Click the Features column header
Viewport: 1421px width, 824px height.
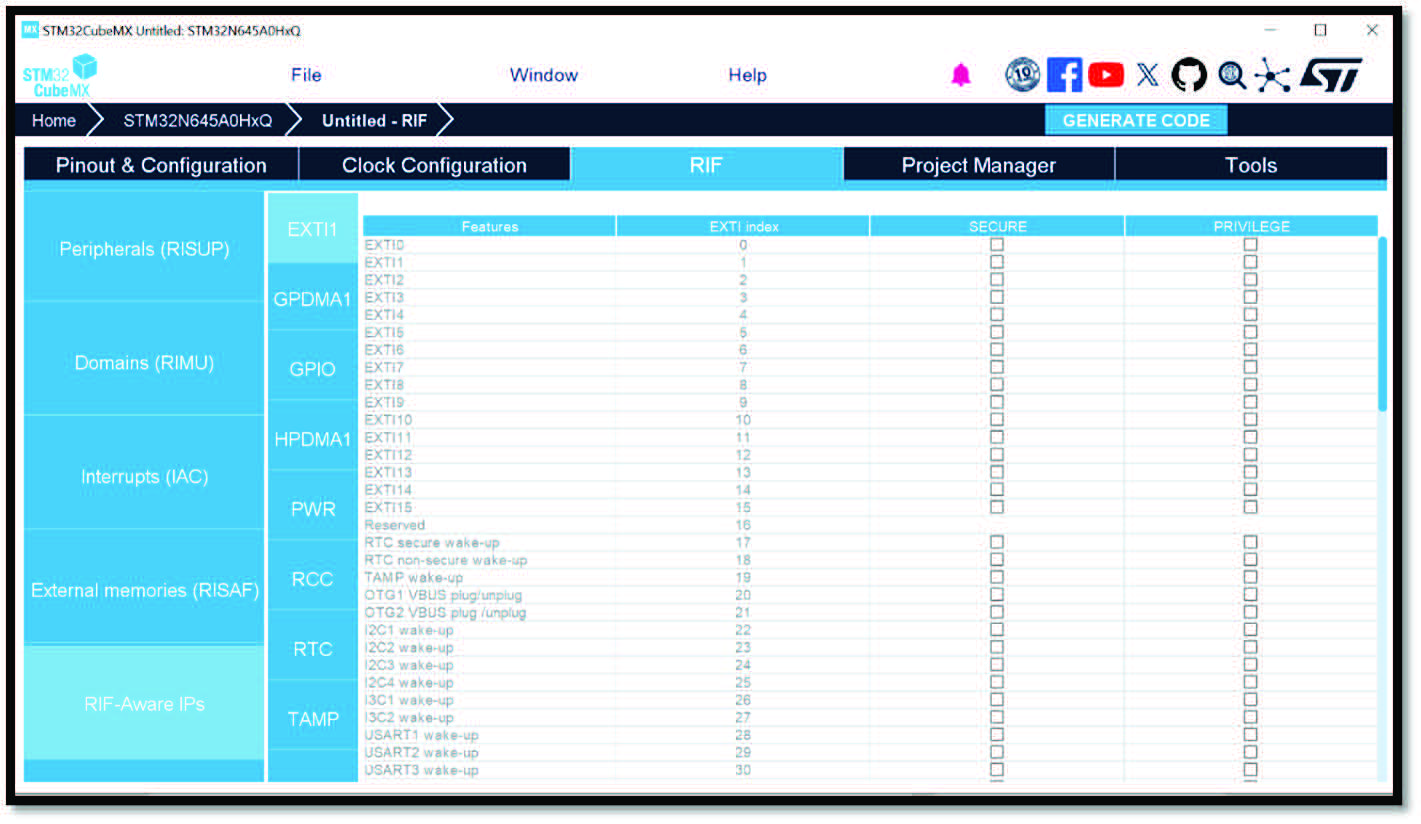(490, 227)
